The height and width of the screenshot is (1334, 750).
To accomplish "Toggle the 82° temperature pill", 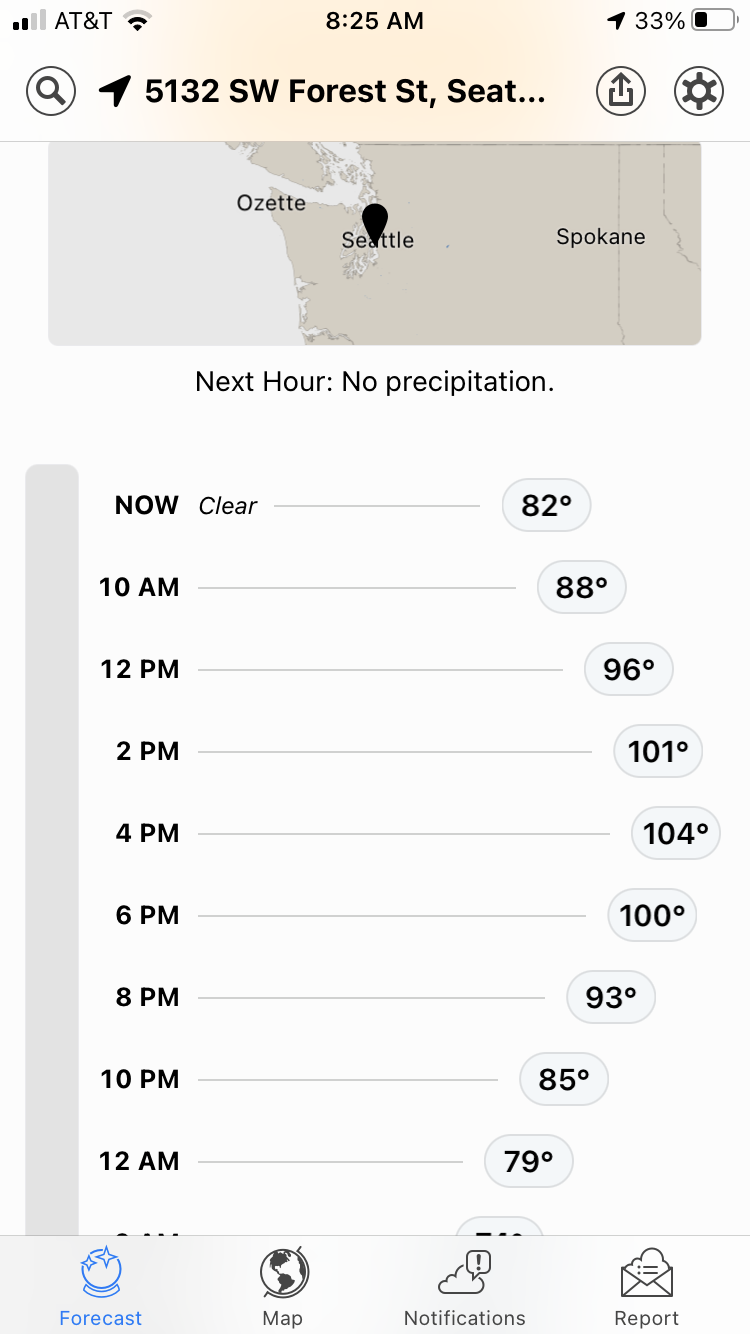I will coord(546,506).
